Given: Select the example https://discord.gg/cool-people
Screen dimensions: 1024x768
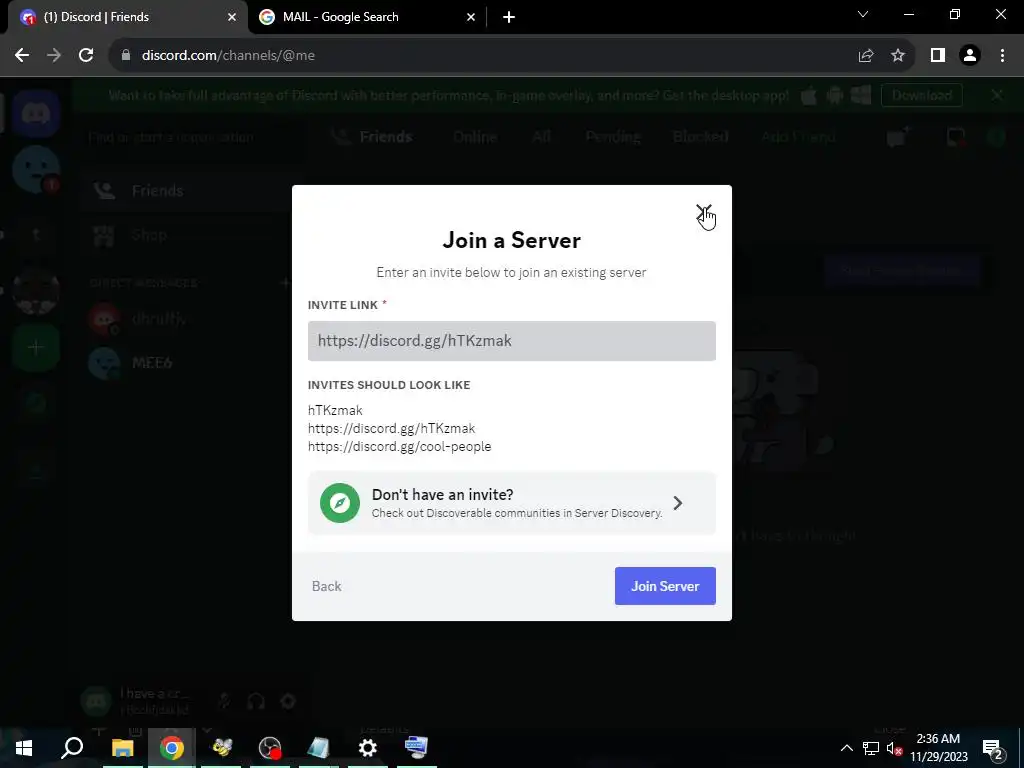Looking at the screenshot, I should 400,447.
